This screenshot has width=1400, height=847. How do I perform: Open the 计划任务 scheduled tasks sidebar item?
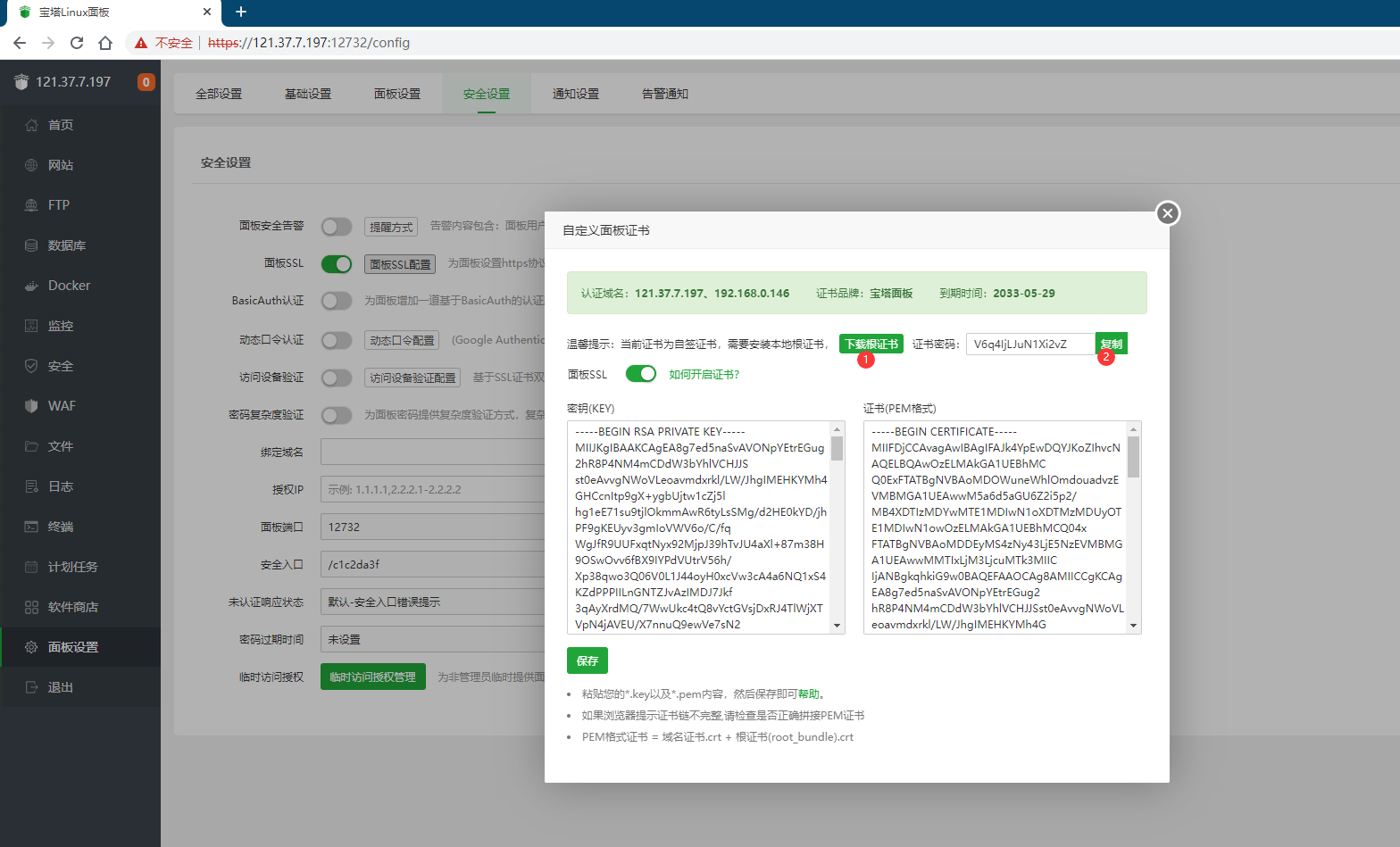click(80, 567)
